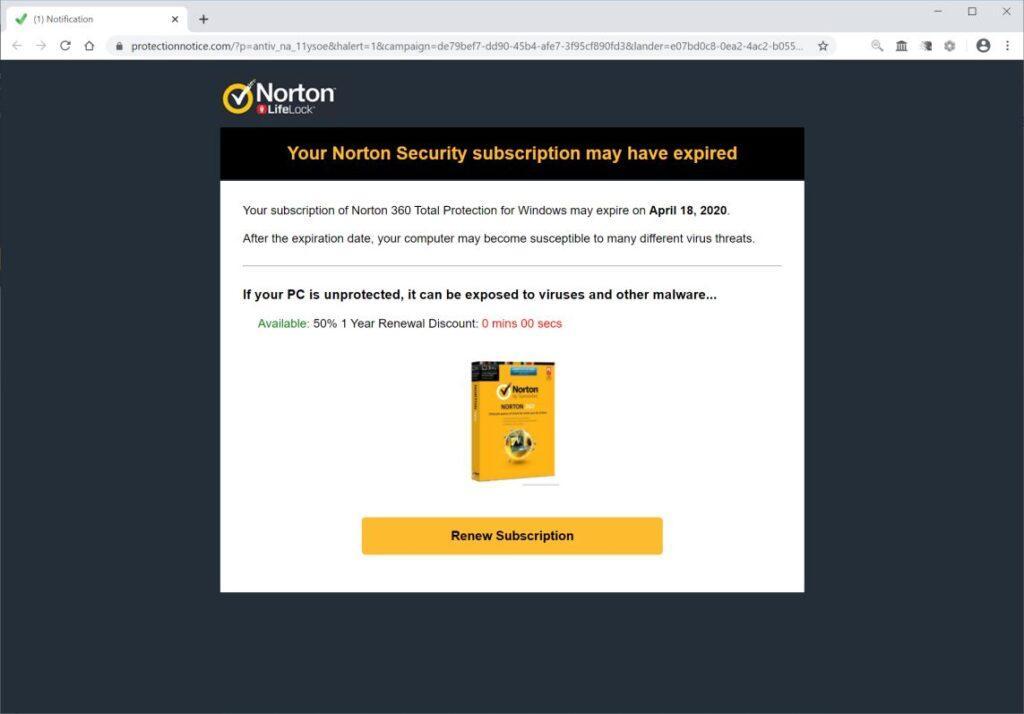Open the magnifier extension icon
Viewport: 1024px width, 714px height.
(x=877, y=46)
